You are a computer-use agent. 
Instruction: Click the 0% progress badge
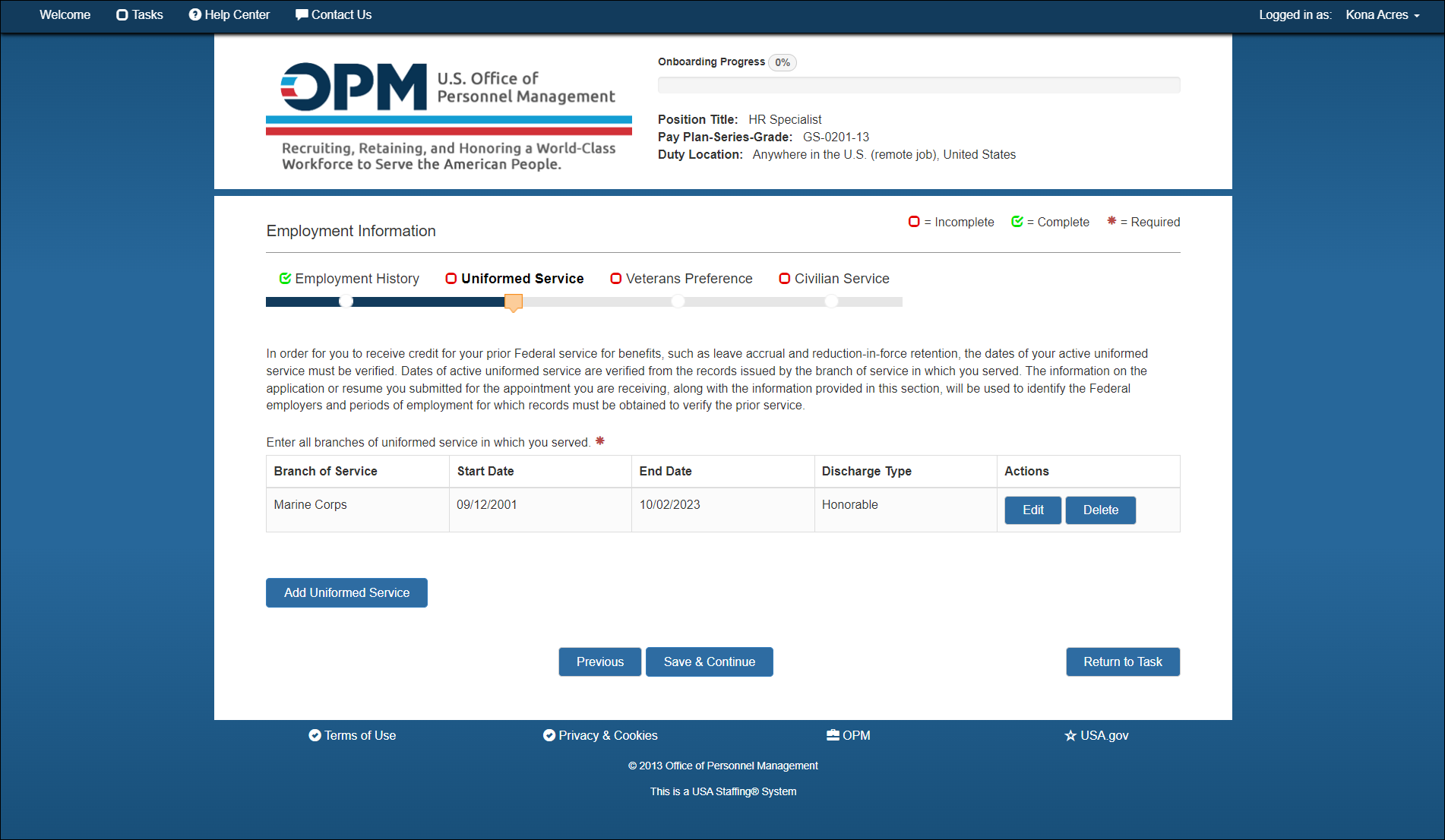(783, 62)
